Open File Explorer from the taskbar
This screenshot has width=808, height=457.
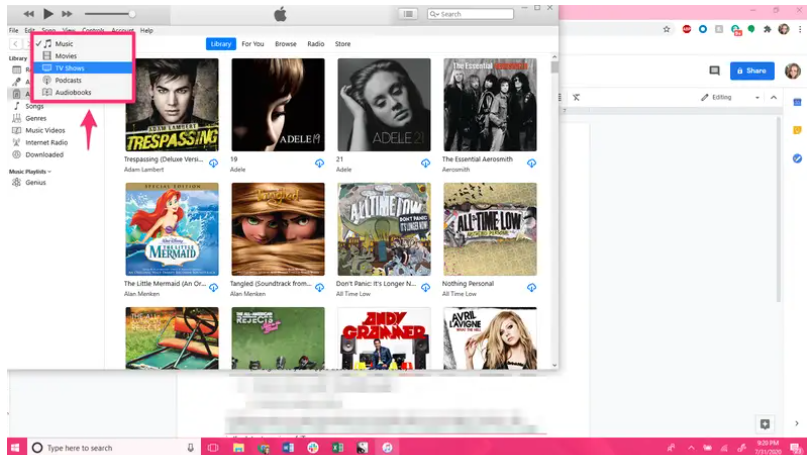238,447
